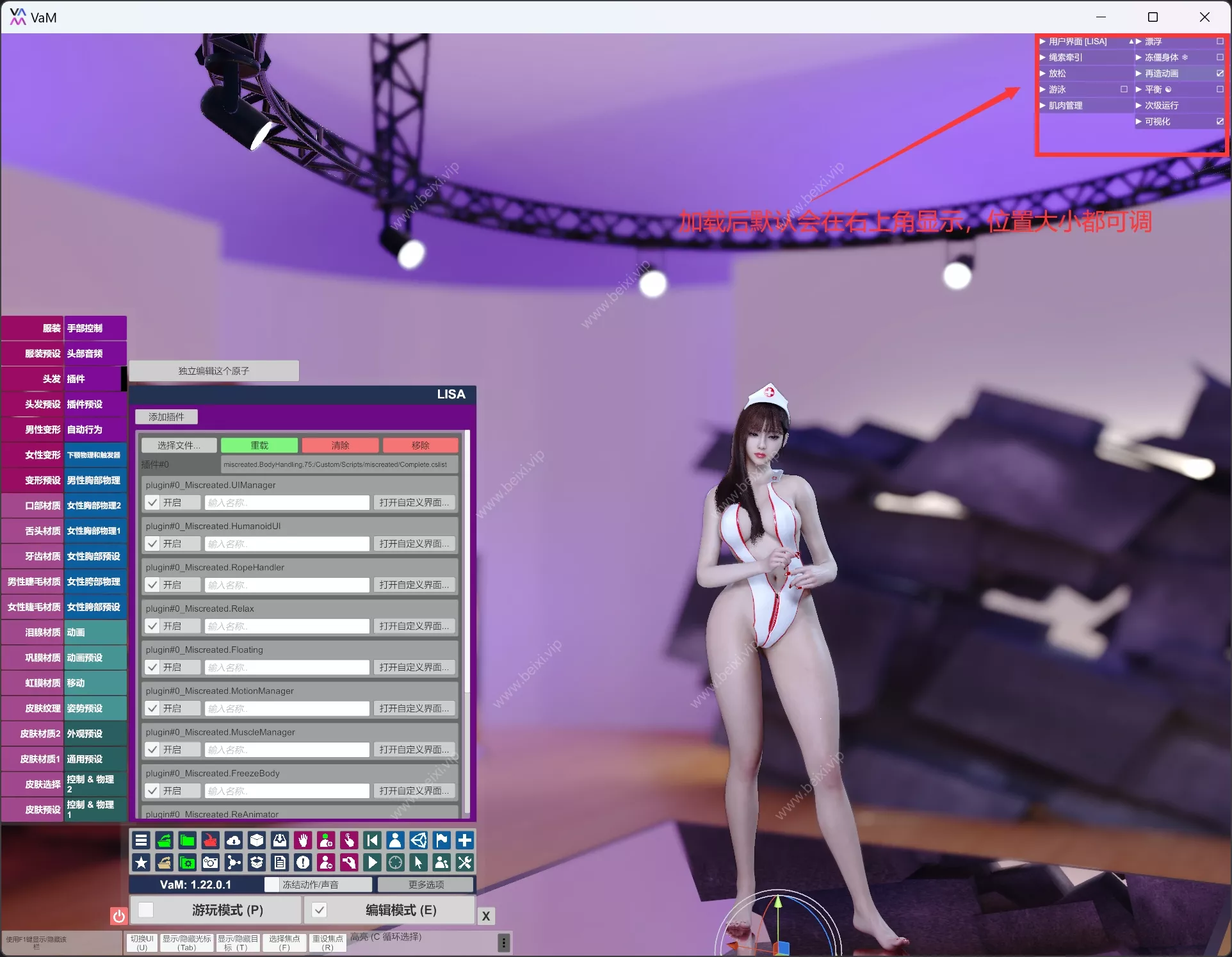Screen dimensions: 1232x957
Task: Click the remove person atom icon
Action: tap(326, 862)
